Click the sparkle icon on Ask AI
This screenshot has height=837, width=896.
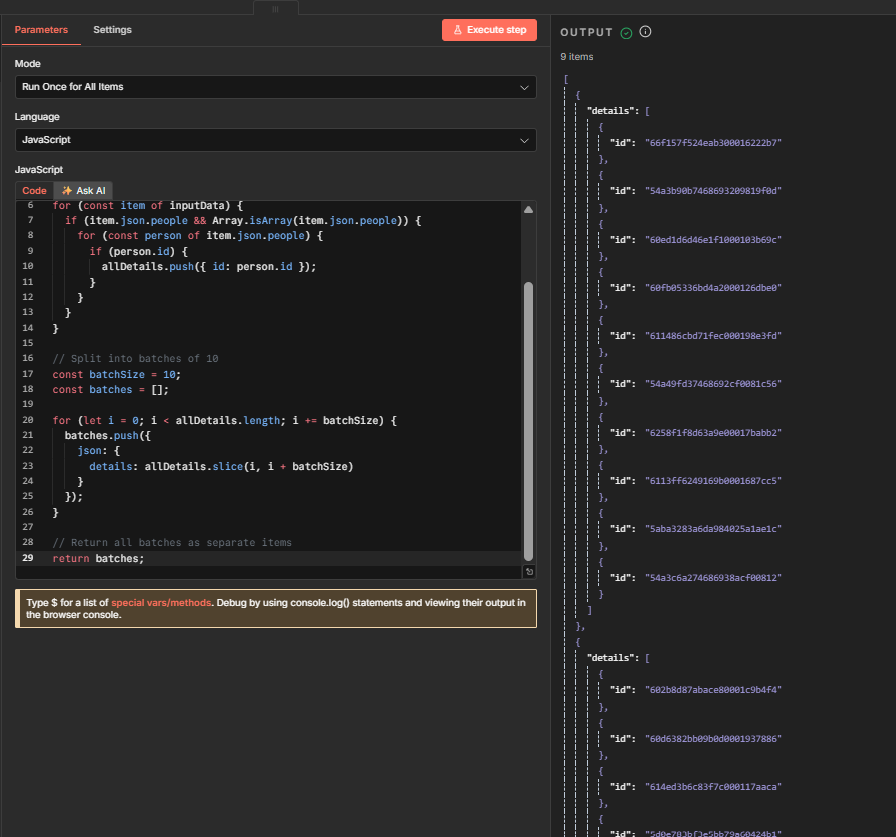tap(67, 190)
